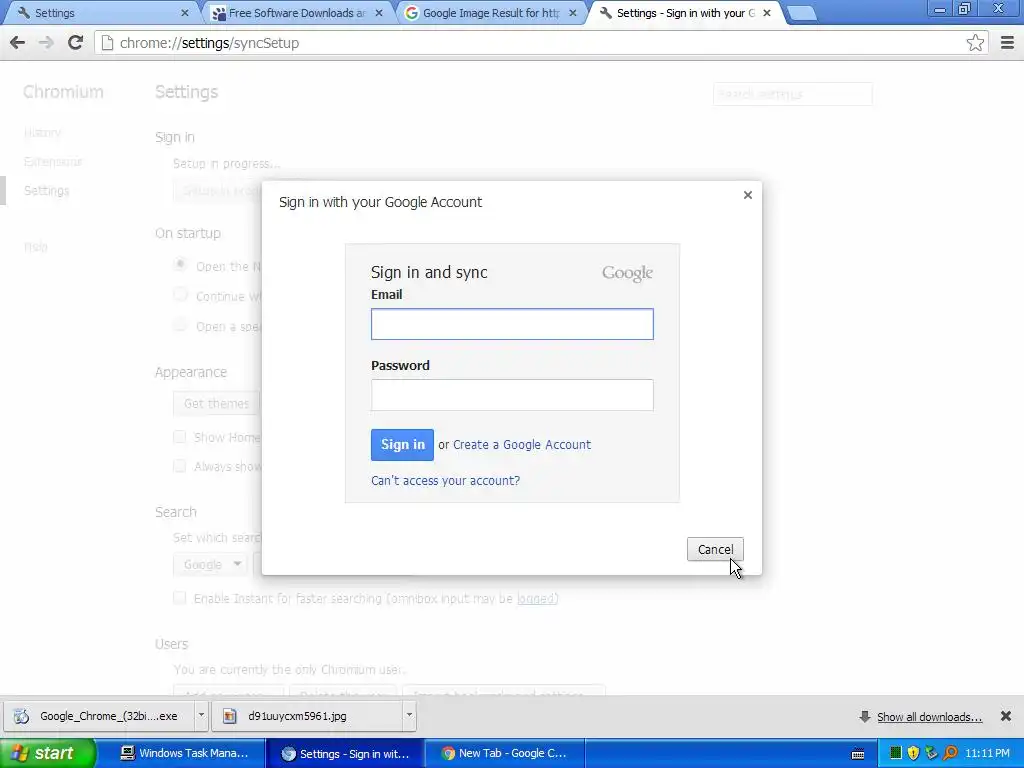Follow the Create a Google Account link
This screenshot has width=1024, height=768.
click(x=522, y=445)
